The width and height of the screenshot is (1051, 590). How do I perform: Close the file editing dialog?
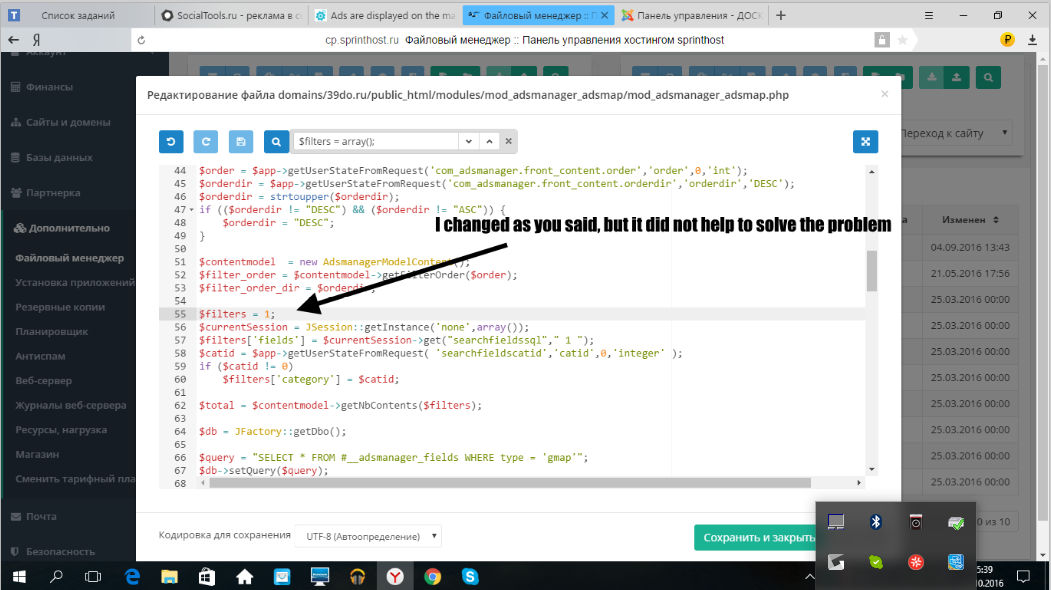[x=885, y=94]
